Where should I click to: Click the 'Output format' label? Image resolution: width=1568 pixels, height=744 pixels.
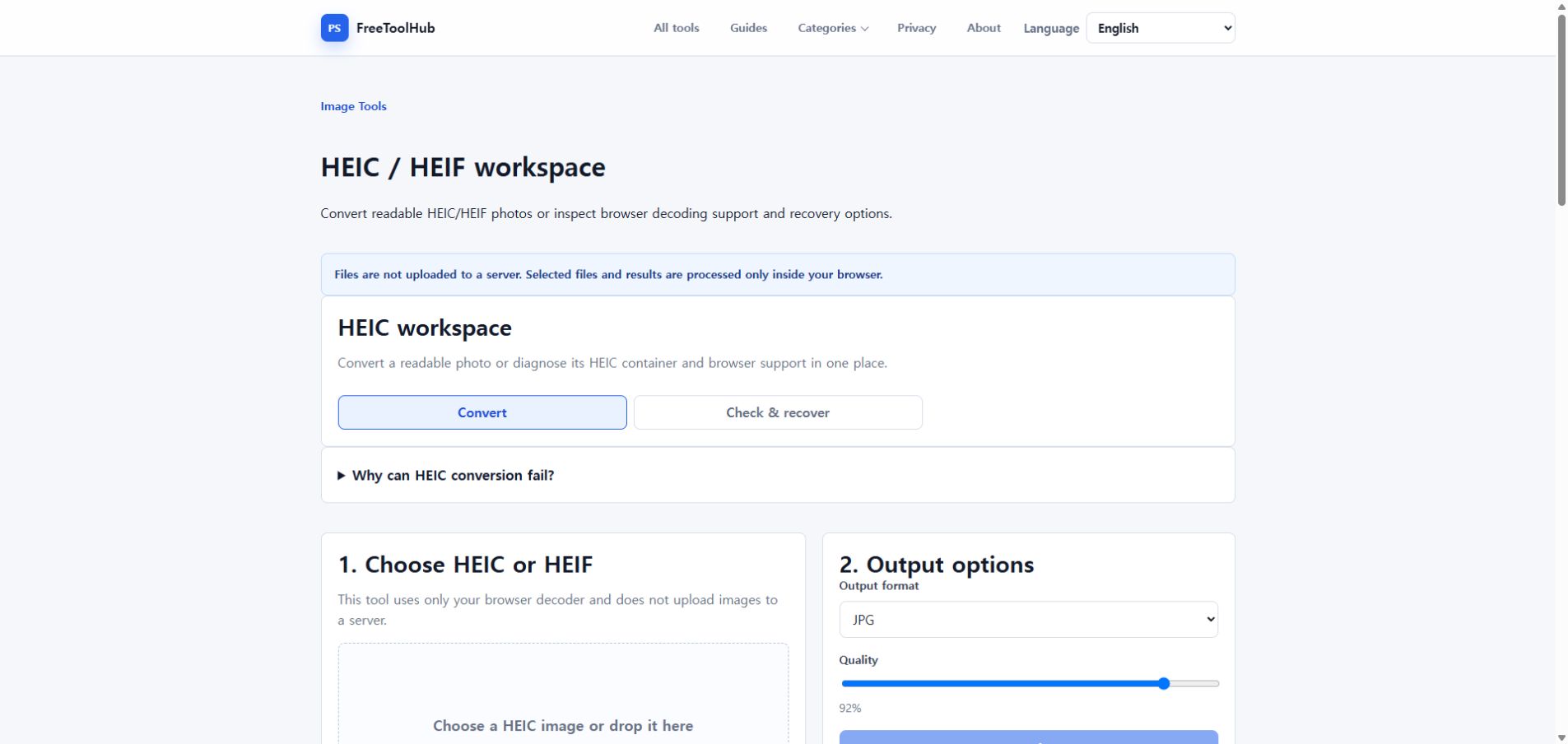click(878, 586)
